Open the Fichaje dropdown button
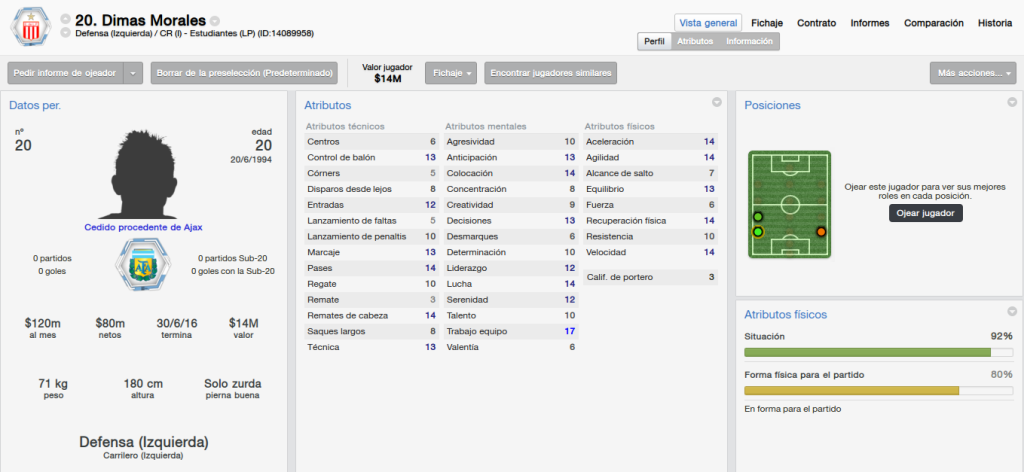The height and width of the screenshot is (472, 1024). coord(451,73)
